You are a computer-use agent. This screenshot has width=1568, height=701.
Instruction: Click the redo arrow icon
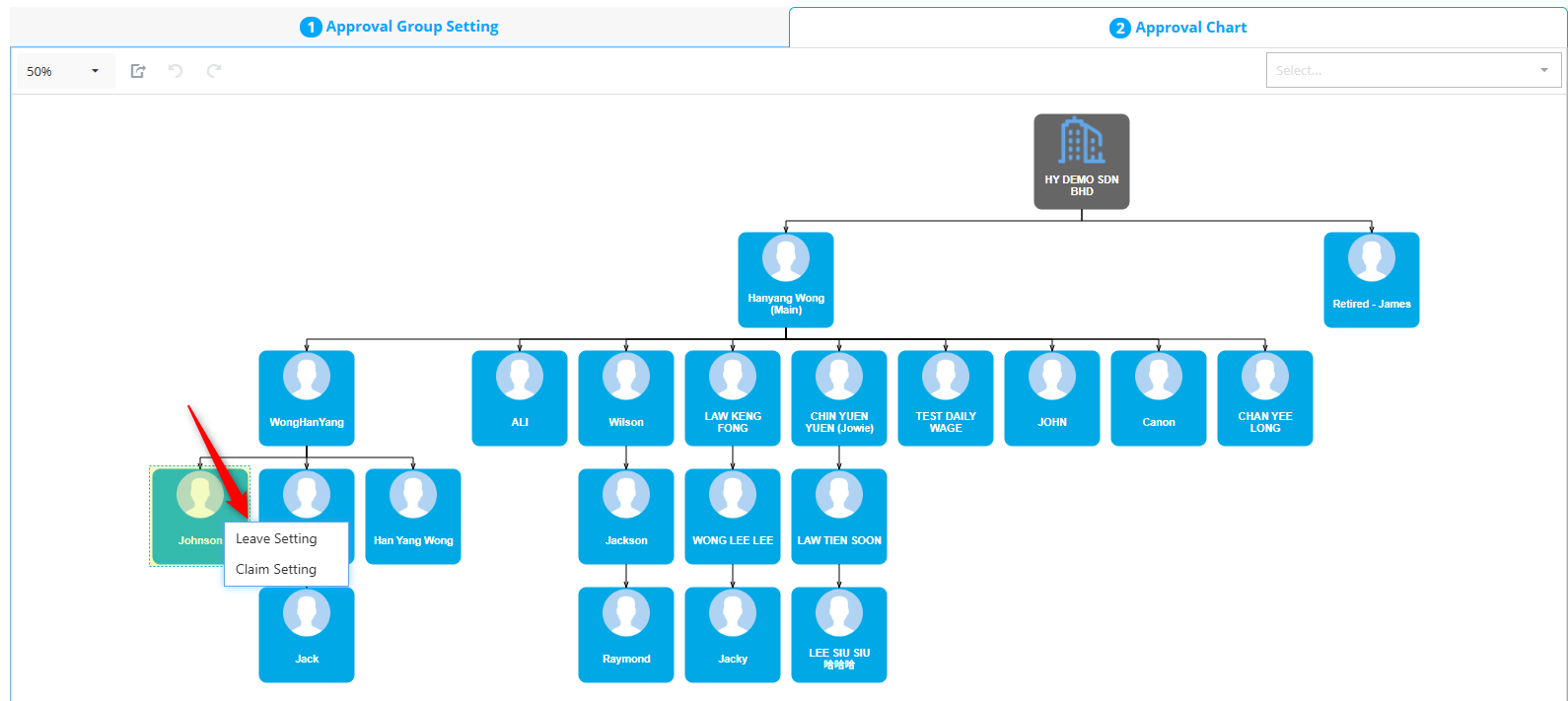click(214, 71)
